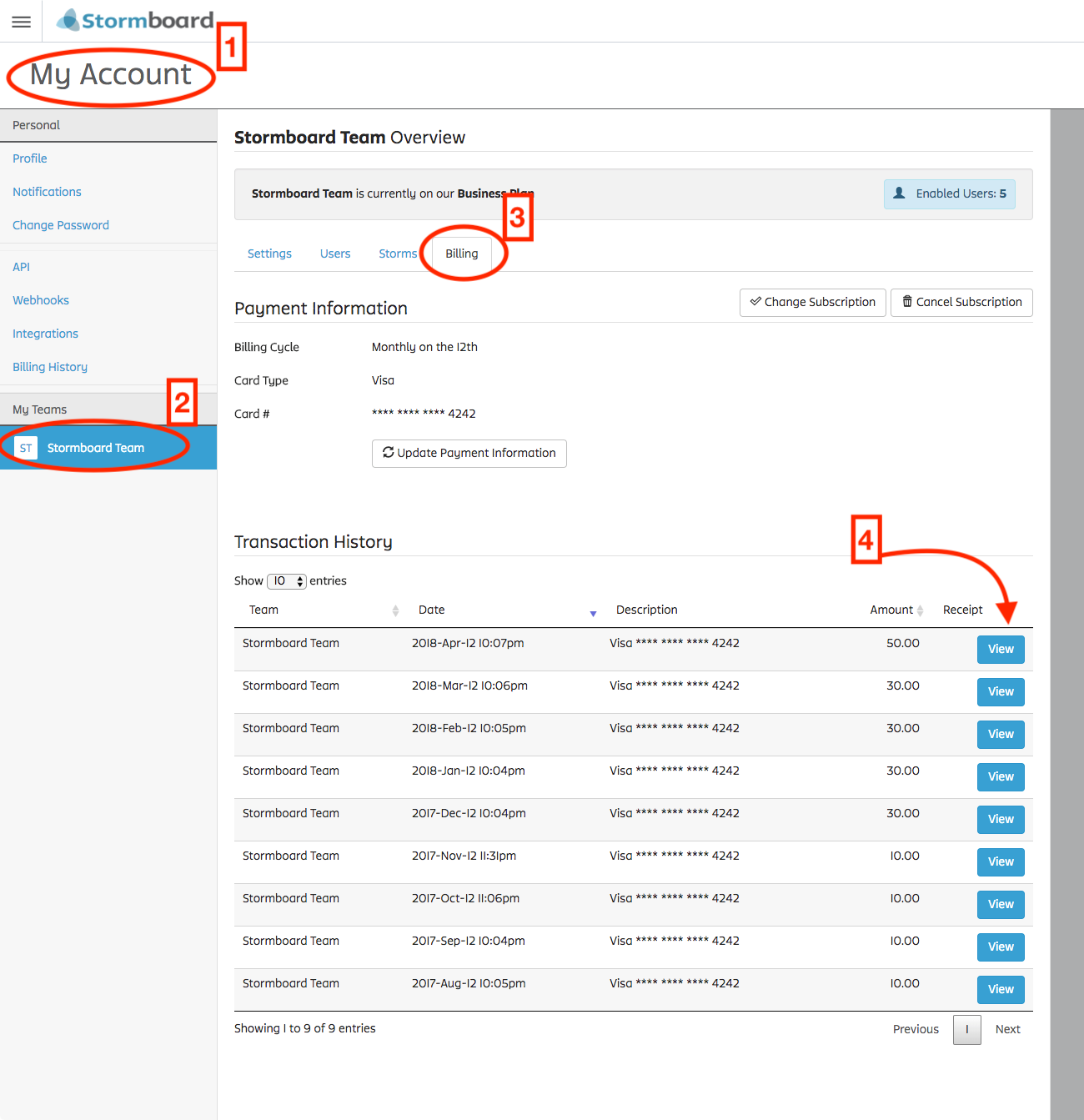Click the Transaction History heading
The image size is (1084, 1120).
click(x=314, y=542)
